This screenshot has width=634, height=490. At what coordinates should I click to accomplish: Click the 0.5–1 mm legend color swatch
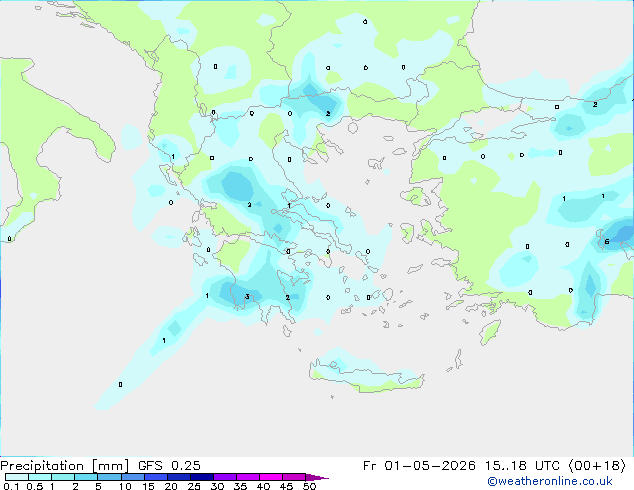[x=40, y=477]
